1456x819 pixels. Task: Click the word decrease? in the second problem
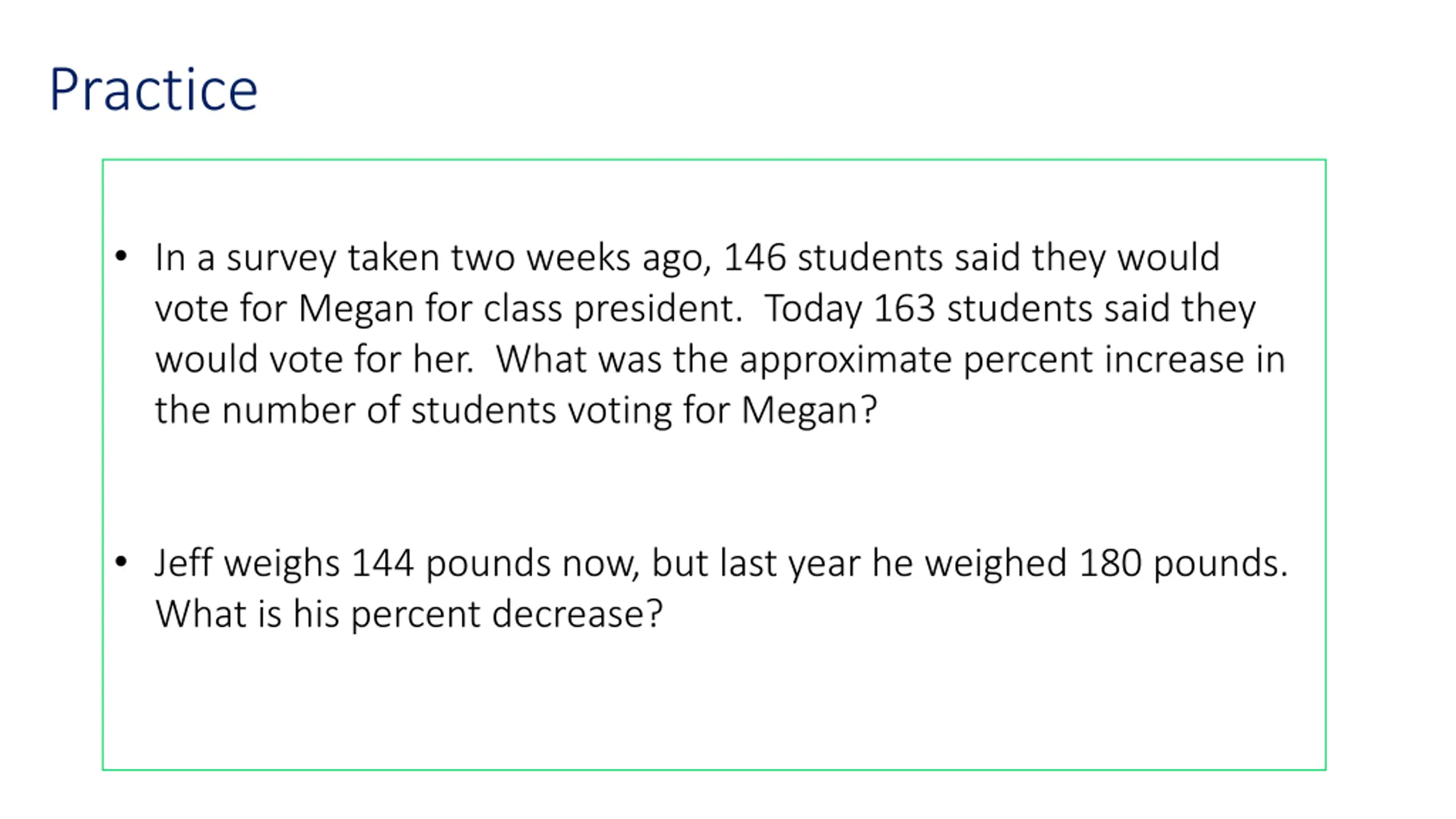point(577,614)
